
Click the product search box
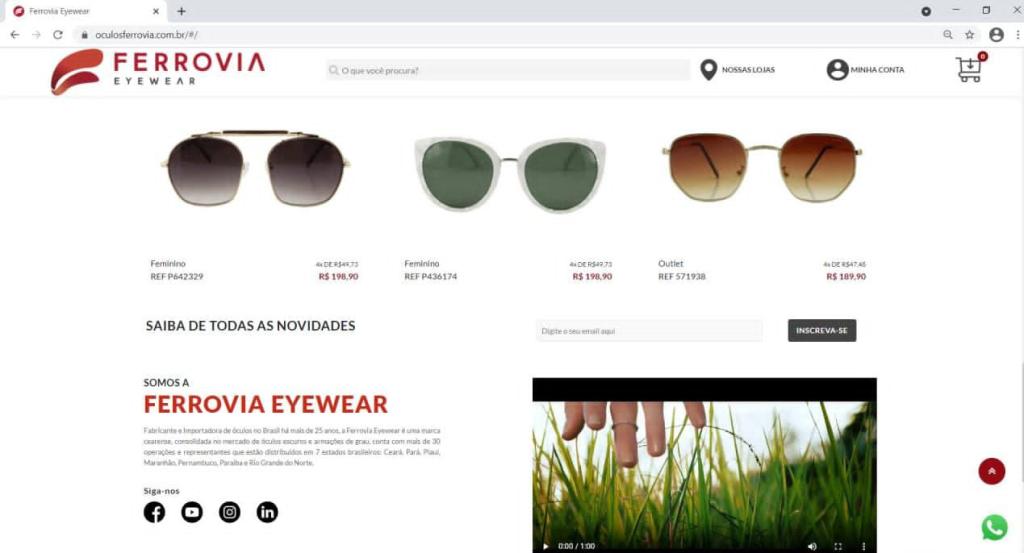[507, 71]
